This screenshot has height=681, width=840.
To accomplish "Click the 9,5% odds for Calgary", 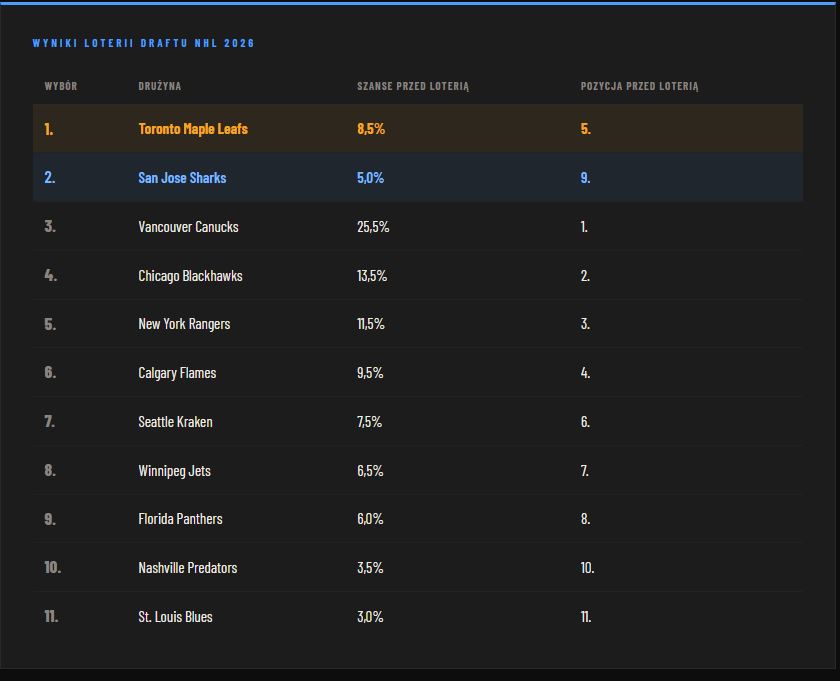I will point(370,373).
